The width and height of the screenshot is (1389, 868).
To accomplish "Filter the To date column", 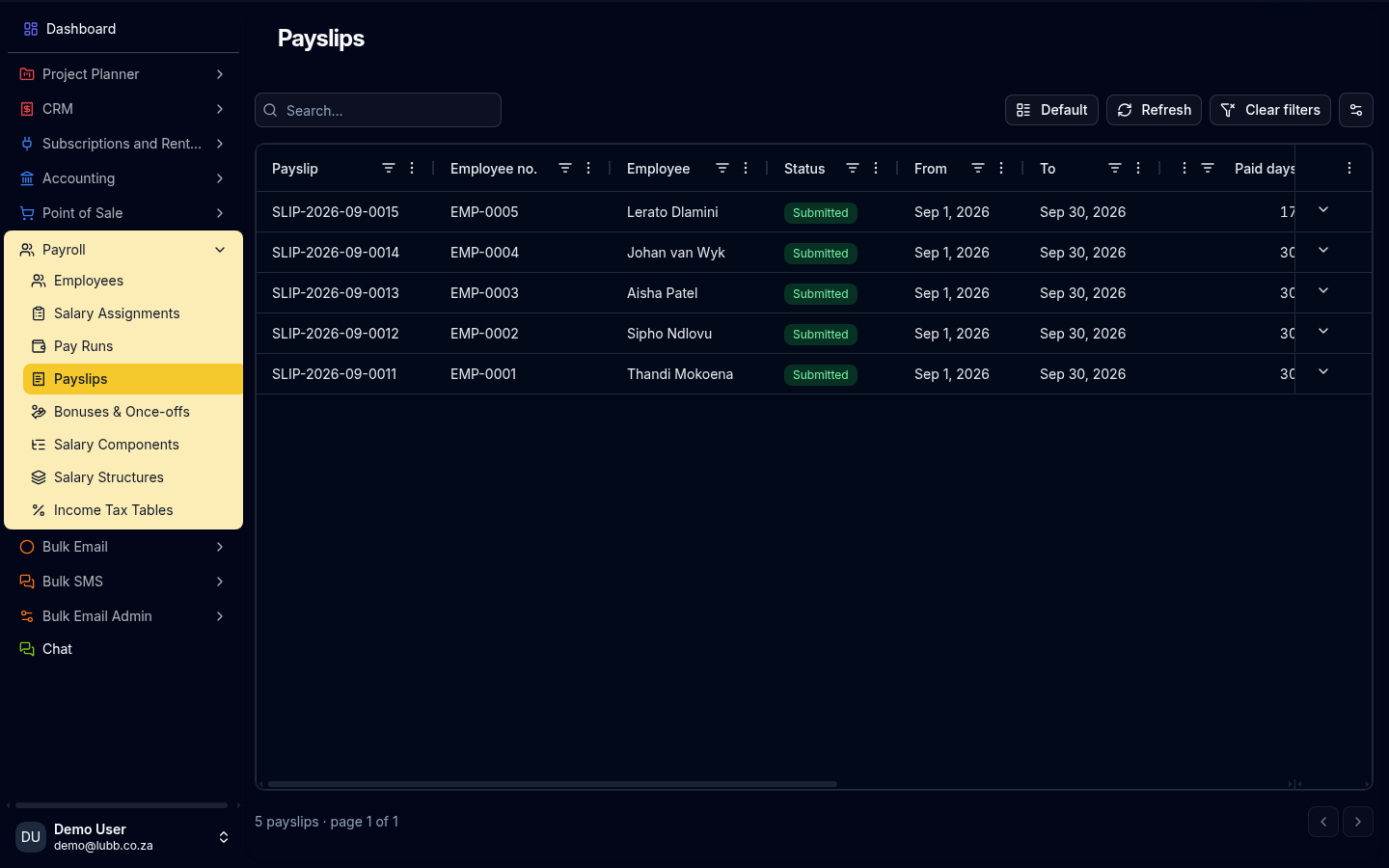I will (x=1115, y=168).
